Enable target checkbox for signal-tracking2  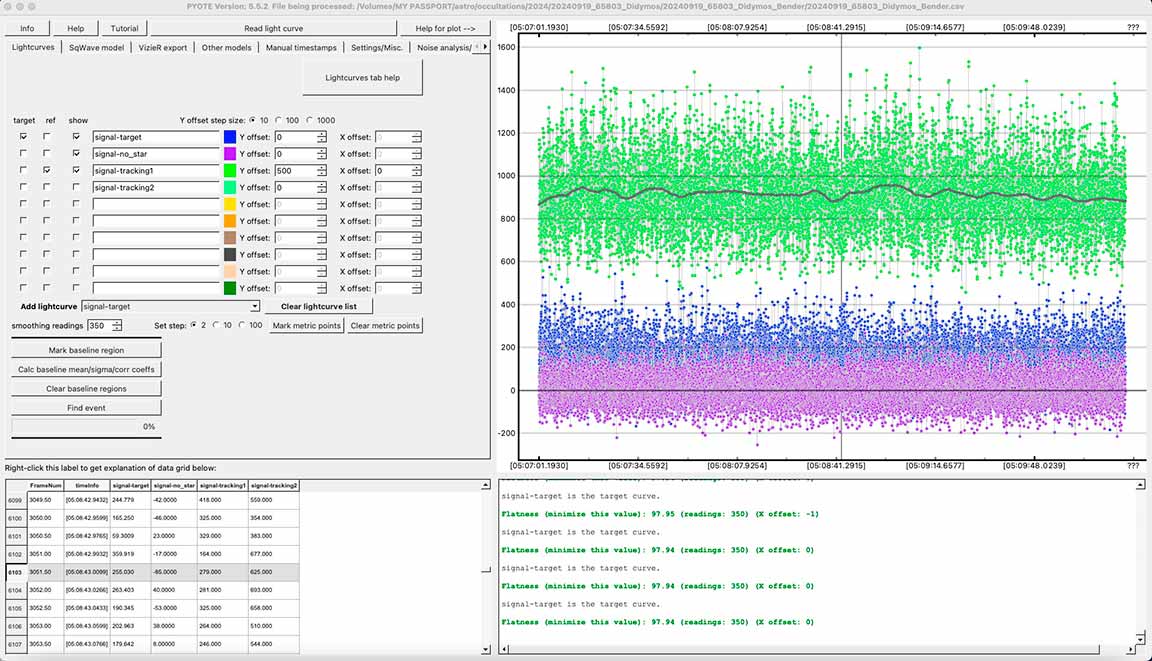tap(24, 187)
